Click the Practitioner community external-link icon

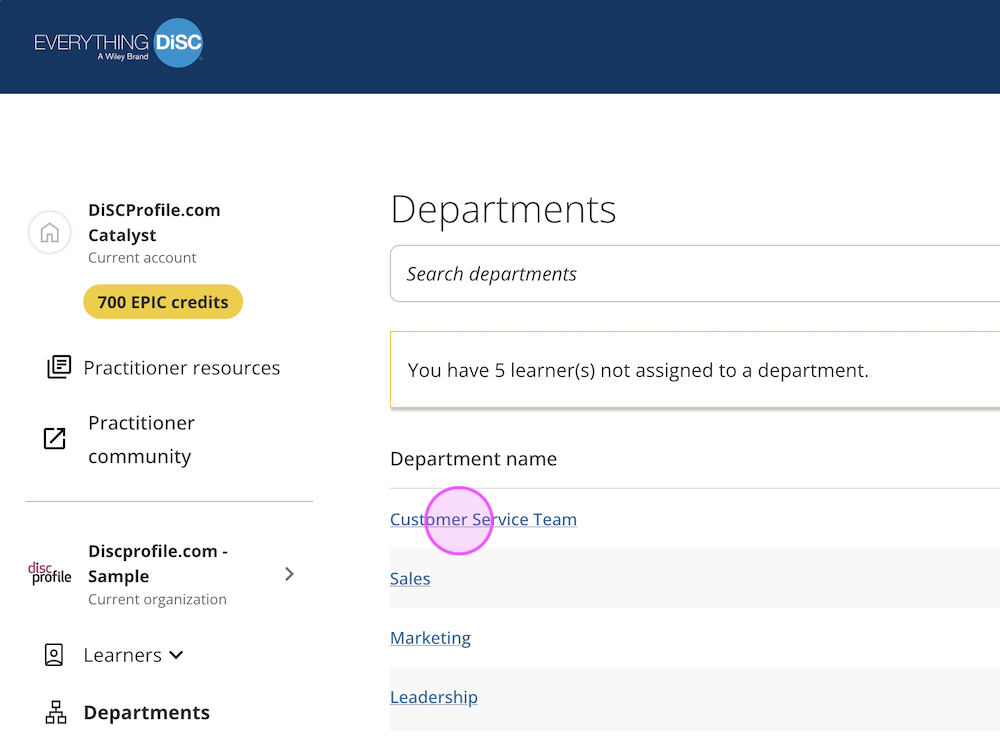click(55, 439)
